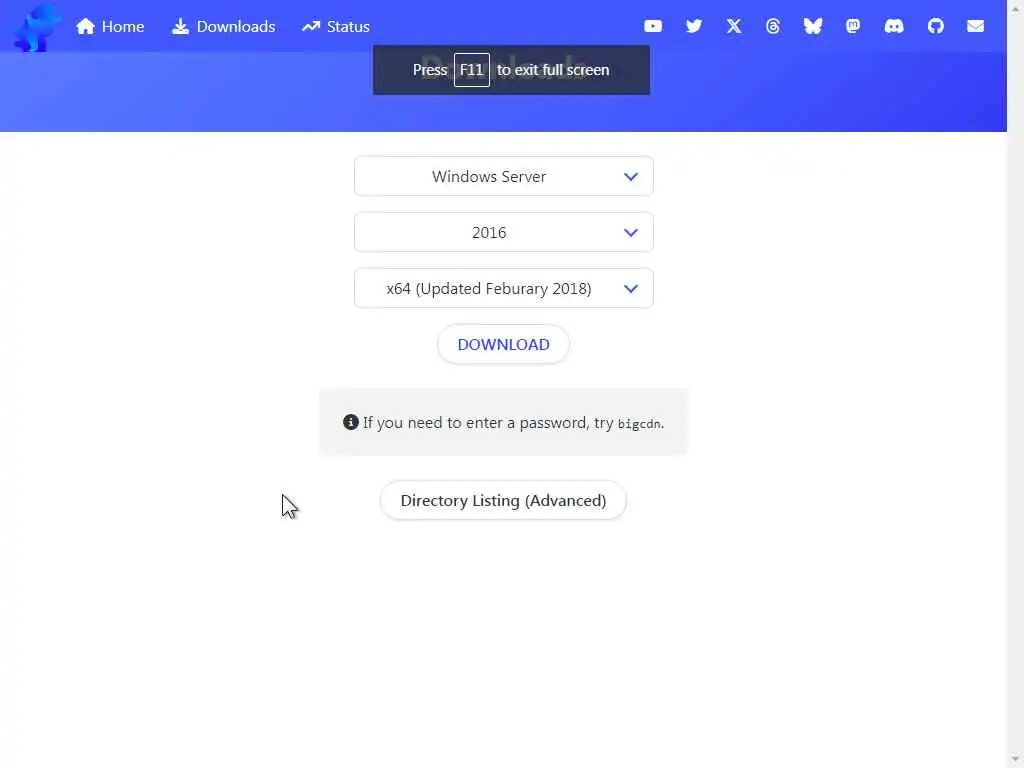Open the Twitter bird icon link
Viewport: 1024px width, 768px height.
point(694,26)
